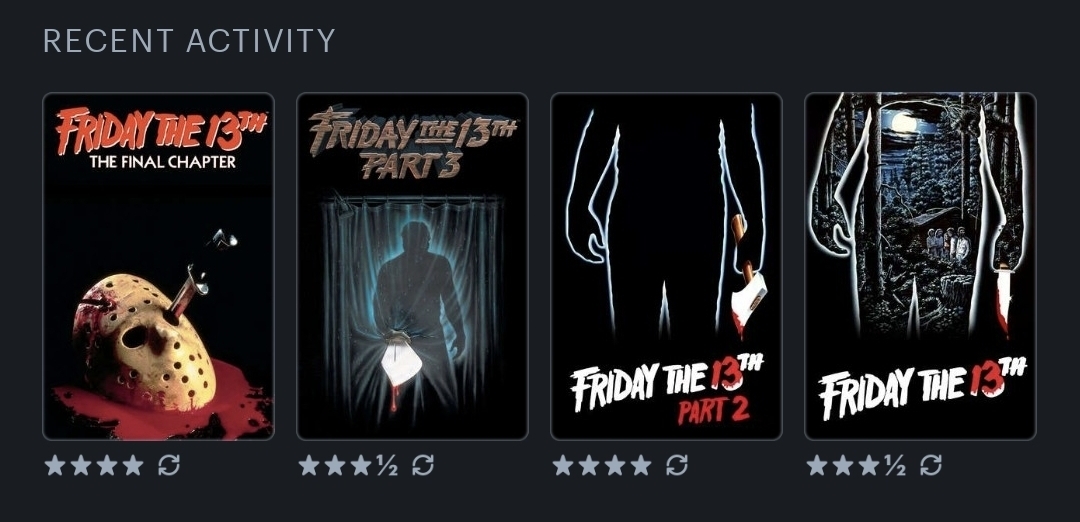Click second star under Part 2 poster
The width and height of the screenshot is (1080, 522).
point(590,466)
